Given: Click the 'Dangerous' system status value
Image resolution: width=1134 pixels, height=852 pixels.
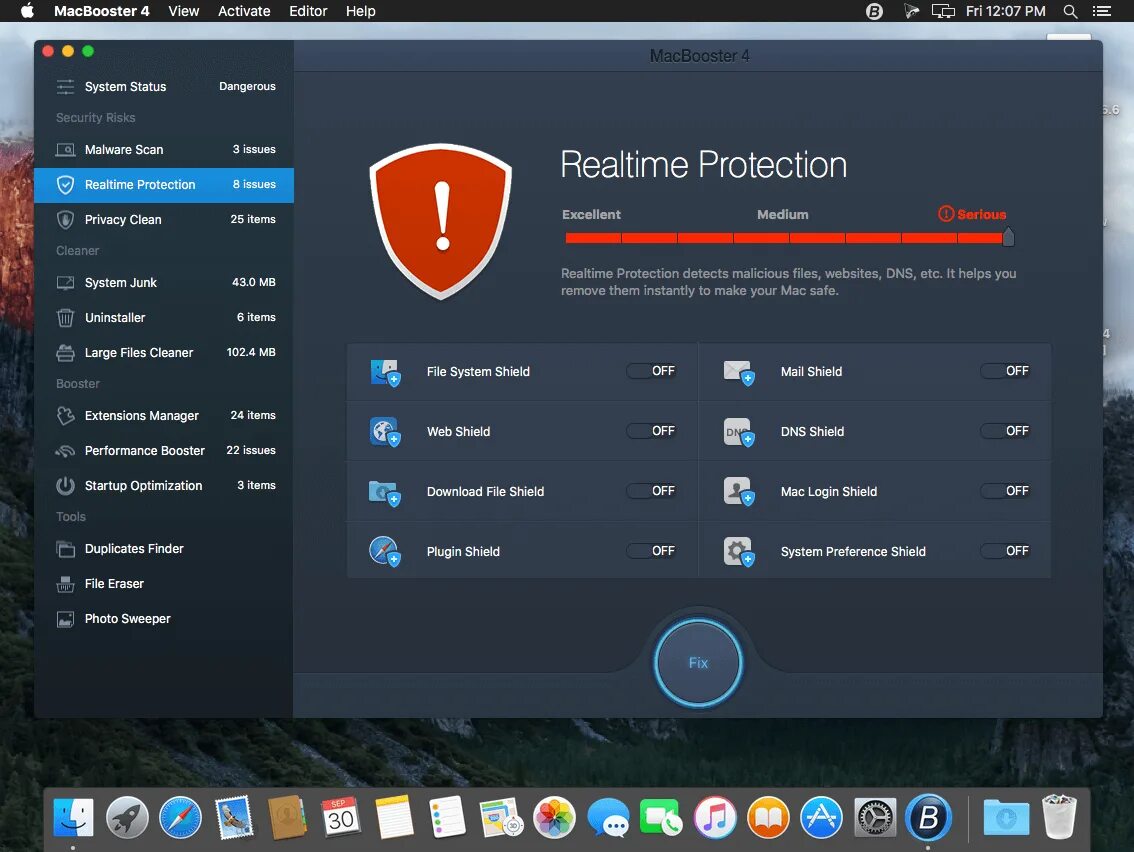Looking at the screenshot, I should [x=247, y=86].
